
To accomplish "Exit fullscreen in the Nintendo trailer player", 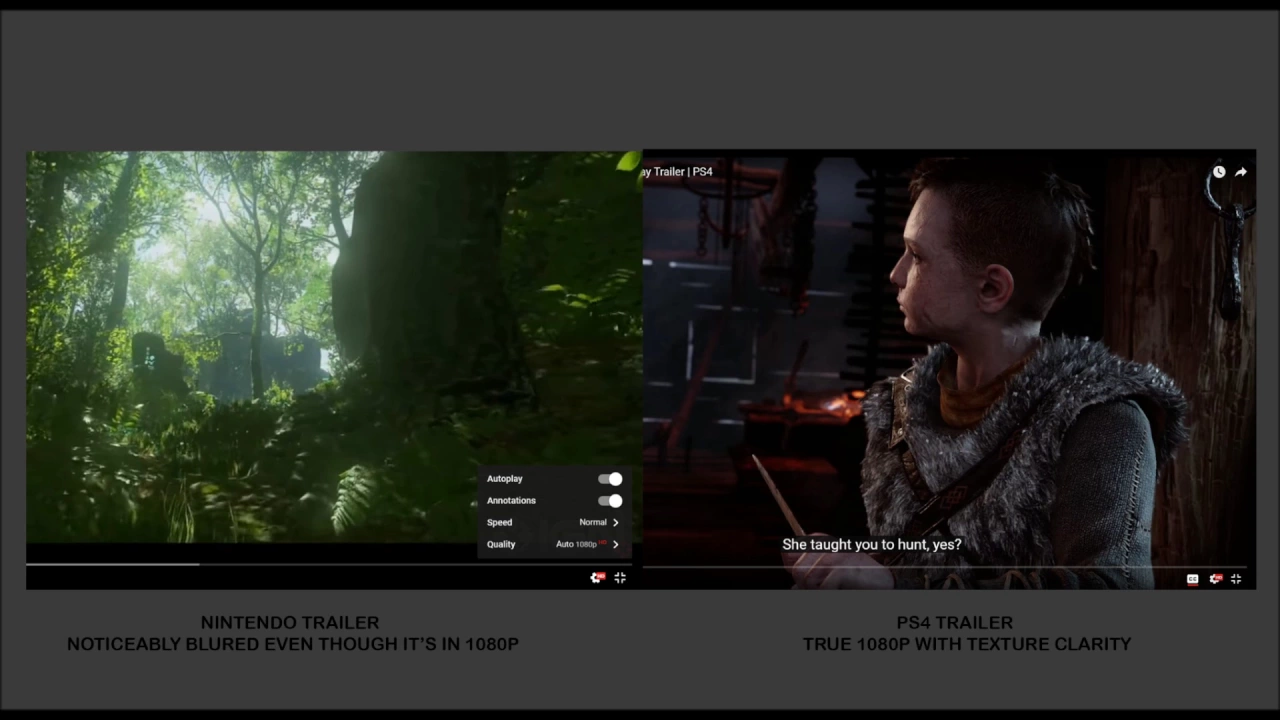I will (620, 578).
